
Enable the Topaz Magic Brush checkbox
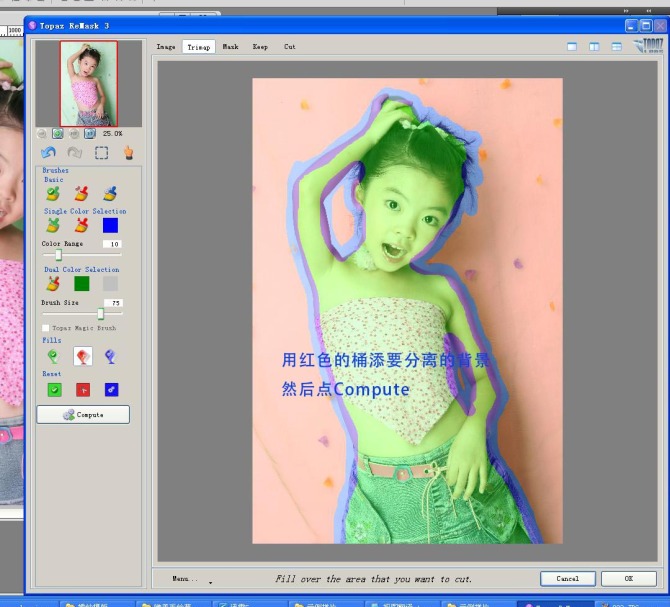click(45, 328)
